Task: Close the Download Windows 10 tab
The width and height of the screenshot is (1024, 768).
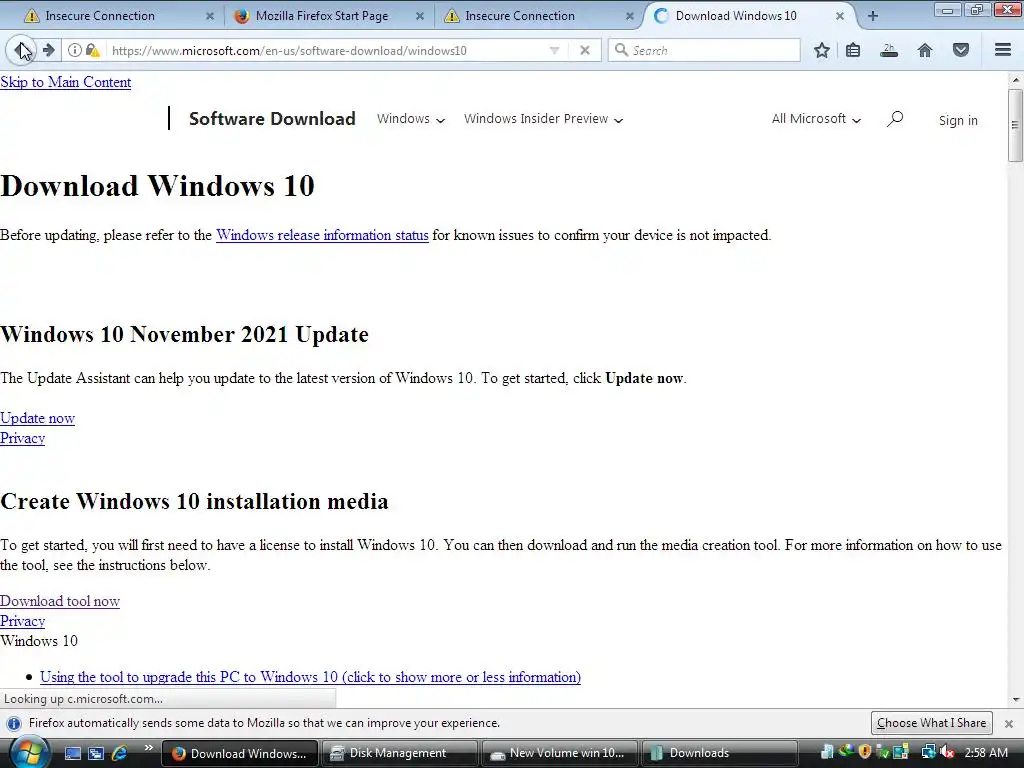Action: point(840,16)
